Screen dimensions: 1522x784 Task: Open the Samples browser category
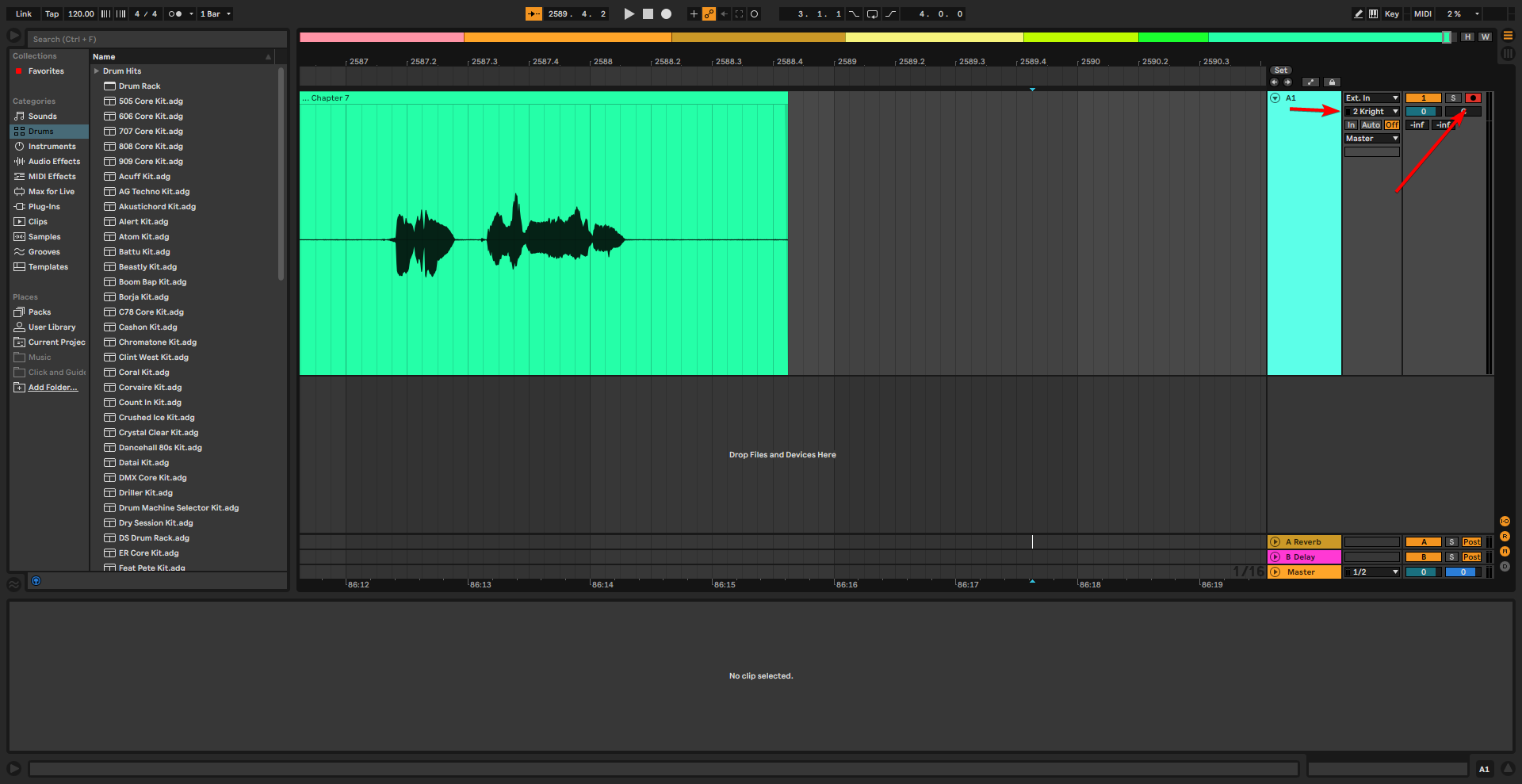pos(44,237)
